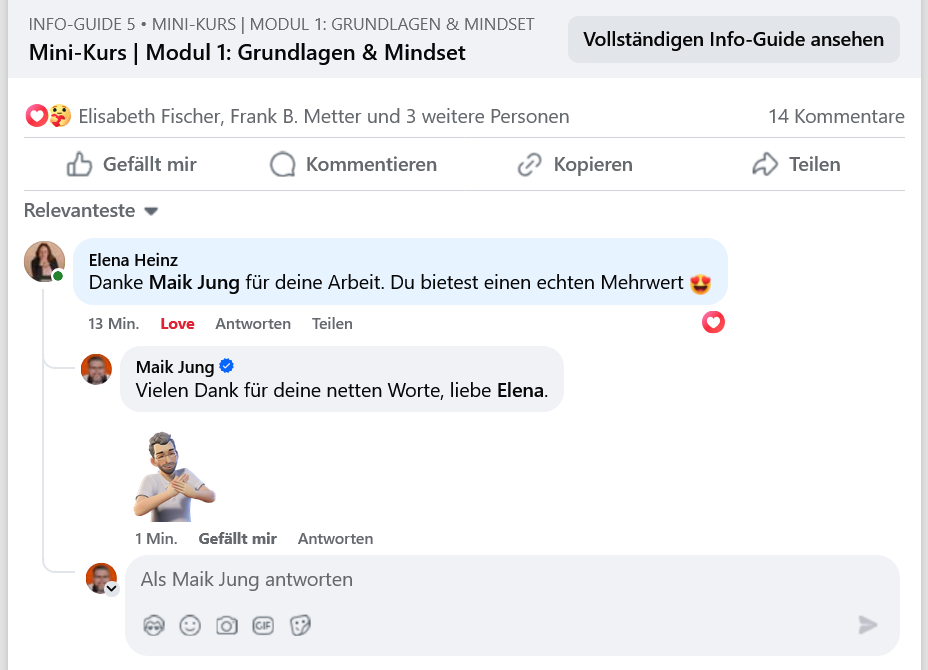Open Elena Heinz's profile picture
This screenshot has width=928, height=670.
[x=44, y=261]
